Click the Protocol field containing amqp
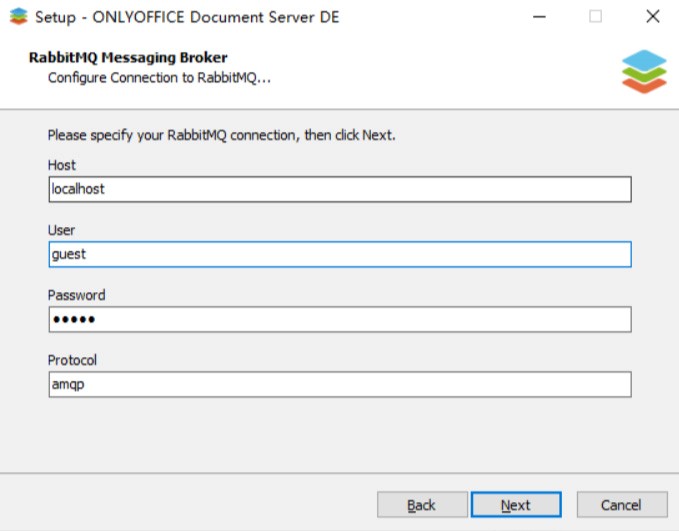The image size is (679, 531). coord(340,384)
